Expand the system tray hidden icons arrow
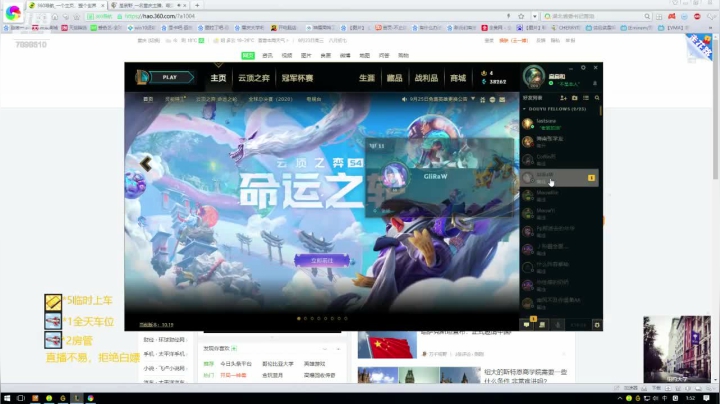This screenshot has width=720, height=404. tap(619, 398)
